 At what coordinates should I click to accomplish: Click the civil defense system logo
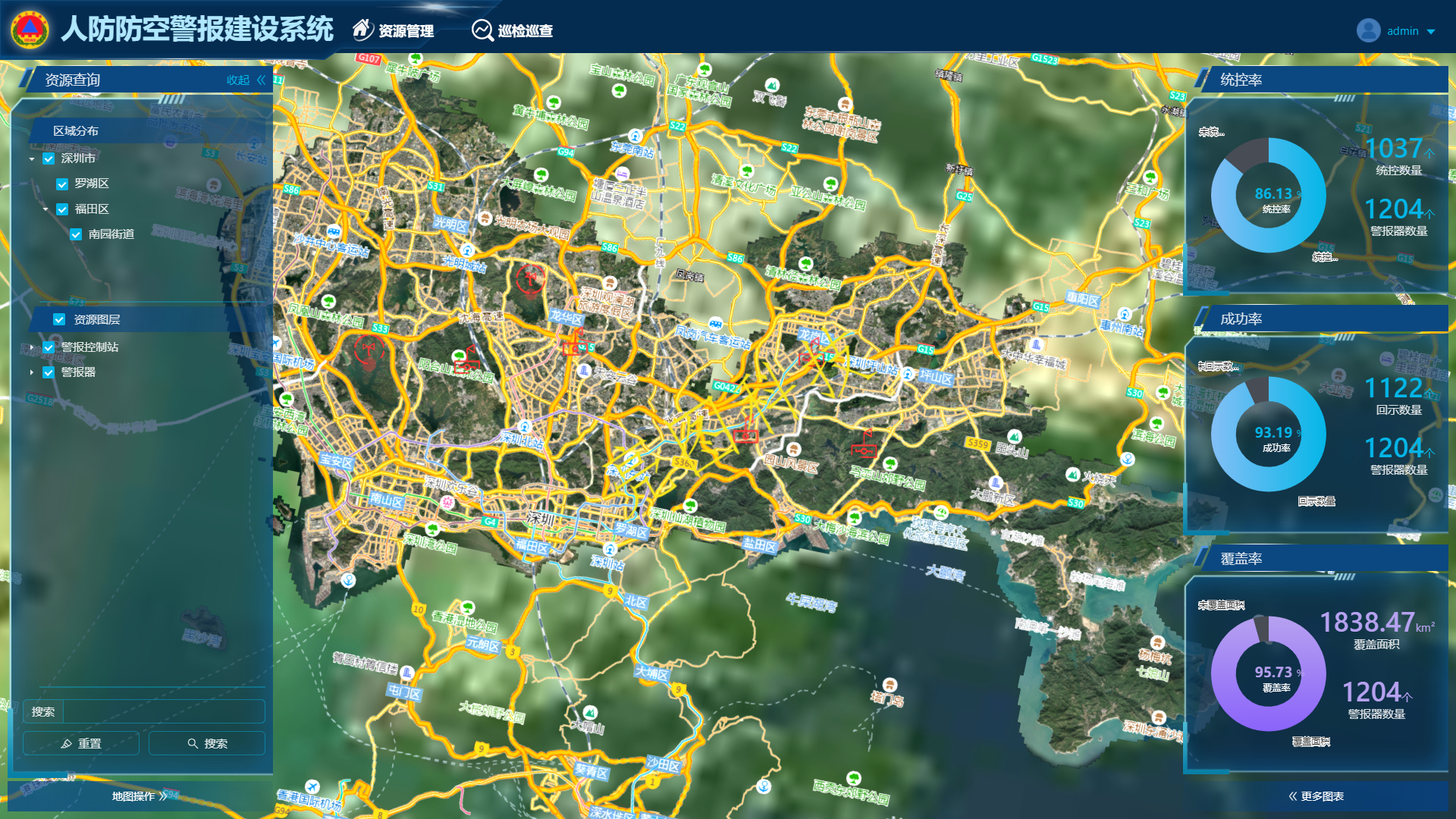[x=30, y=30]
